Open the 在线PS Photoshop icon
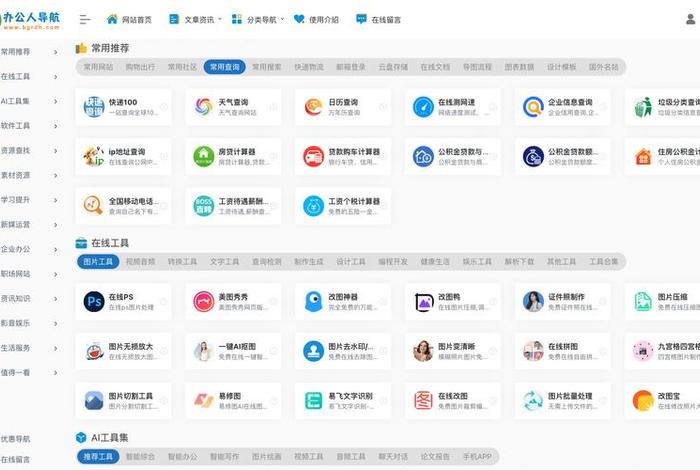 click(x=94, y=301)
